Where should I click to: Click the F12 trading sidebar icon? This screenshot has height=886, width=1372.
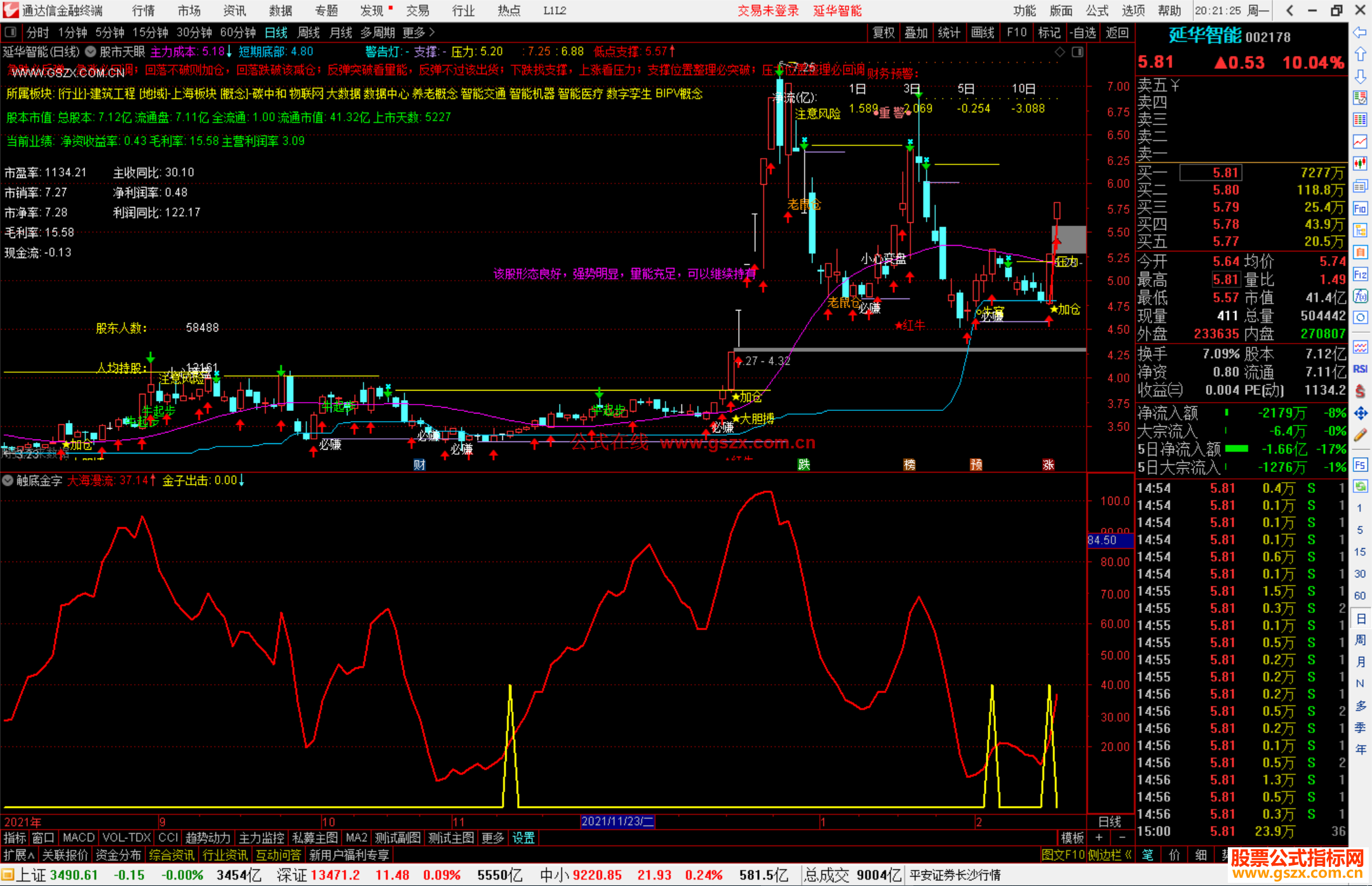coord(1360,274)
